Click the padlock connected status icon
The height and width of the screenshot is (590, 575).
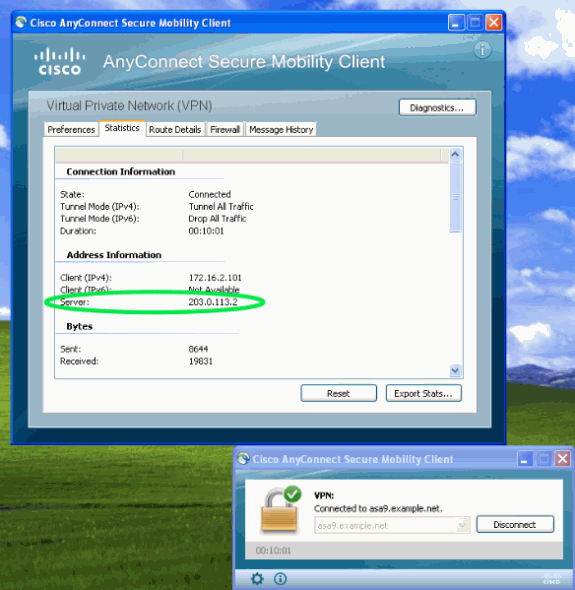point(281,509)
